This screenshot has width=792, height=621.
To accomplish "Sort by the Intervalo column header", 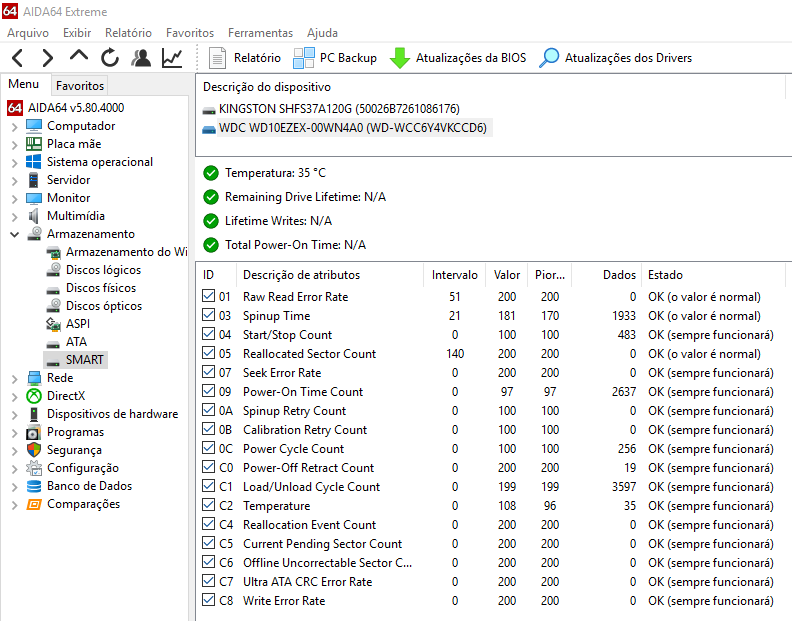I will [x=455, y=275].
